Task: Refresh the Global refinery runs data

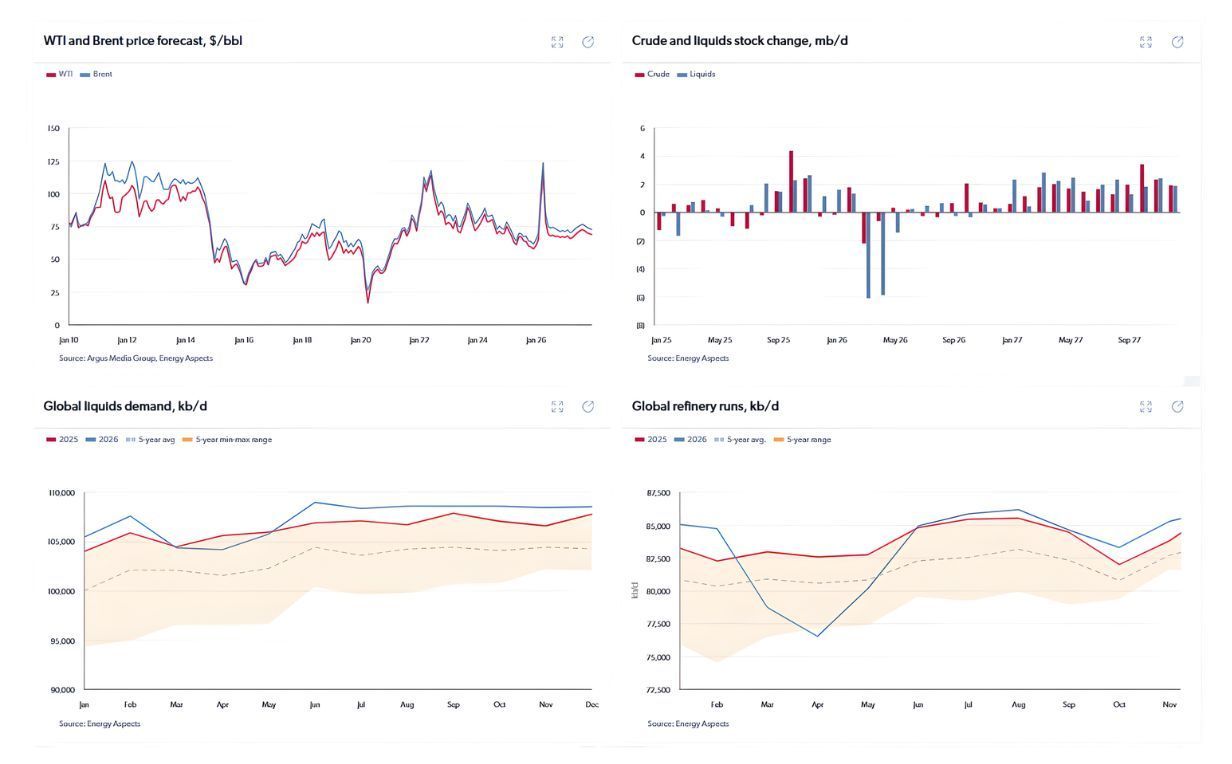Action: tap(1177, 406)
